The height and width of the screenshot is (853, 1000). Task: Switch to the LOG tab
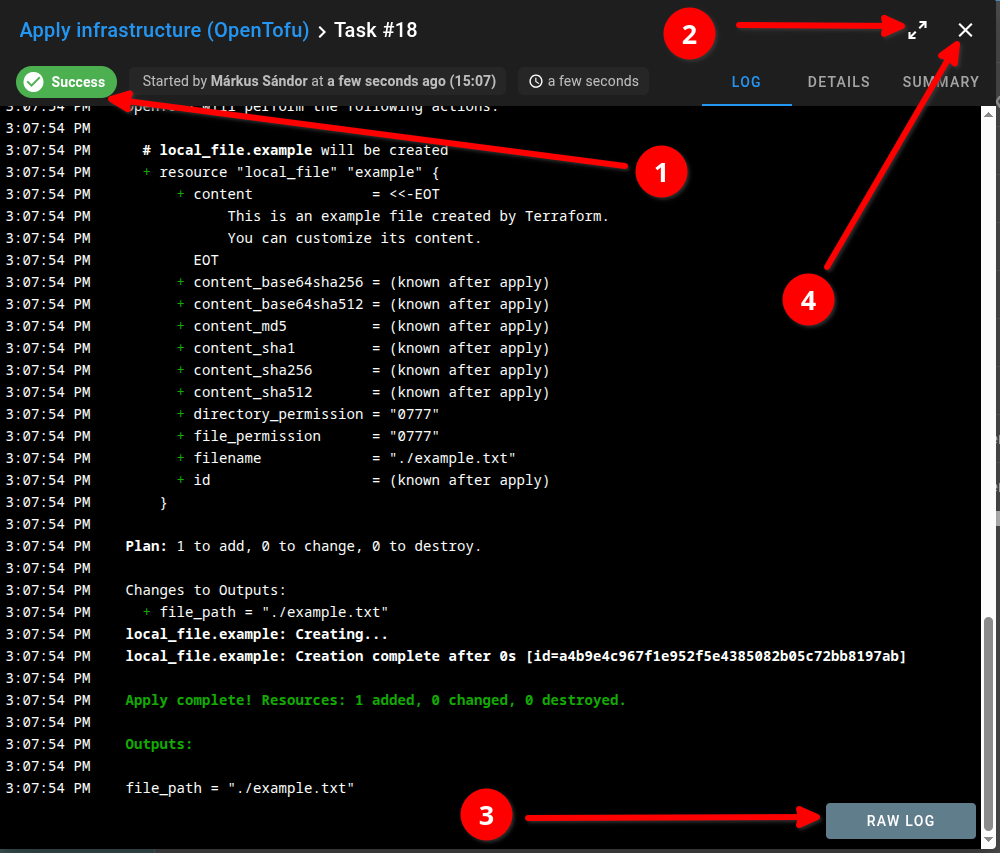coord(746,82)
